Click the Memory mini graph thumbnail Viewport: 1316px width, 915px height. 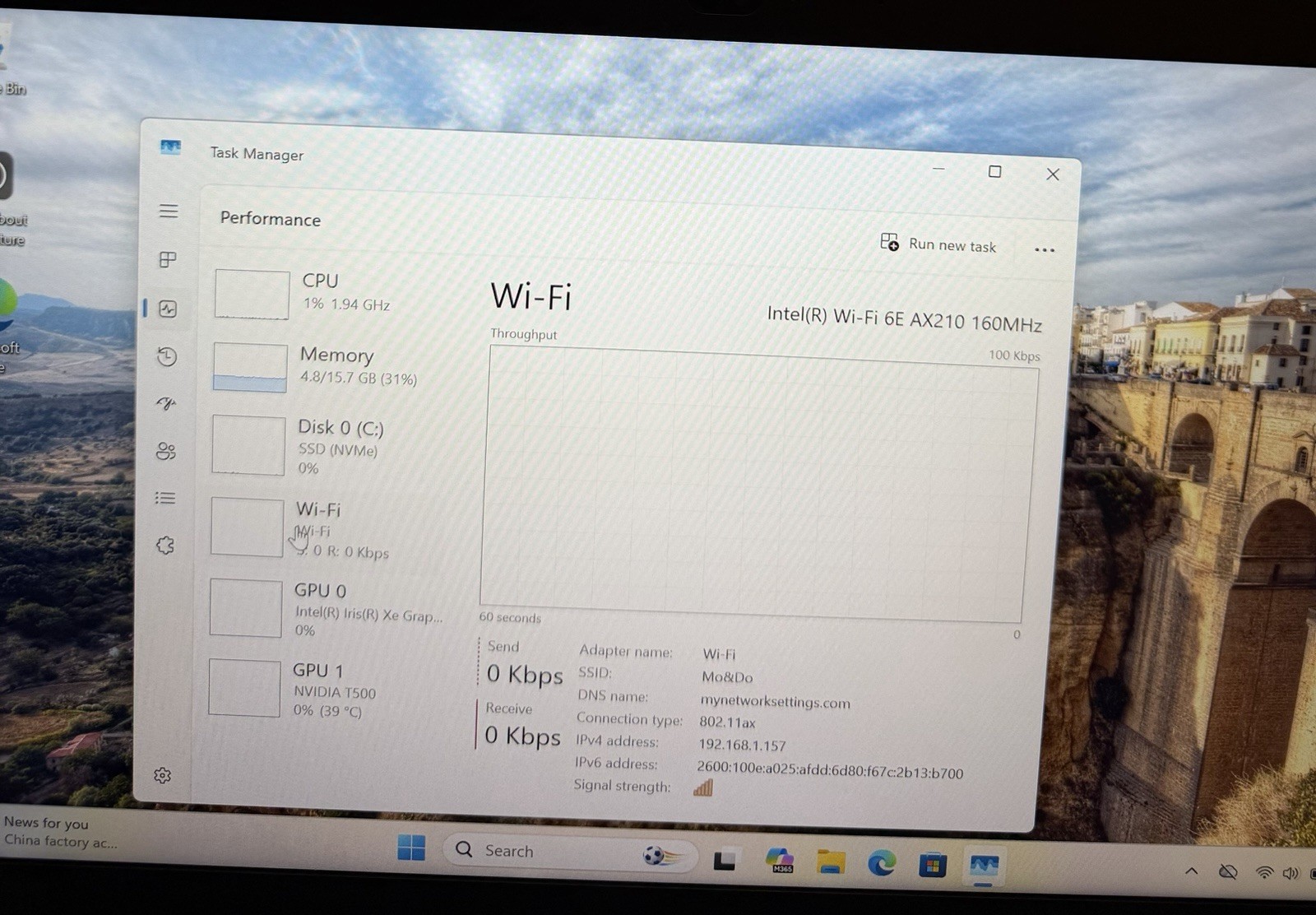[x=250, y=367]
